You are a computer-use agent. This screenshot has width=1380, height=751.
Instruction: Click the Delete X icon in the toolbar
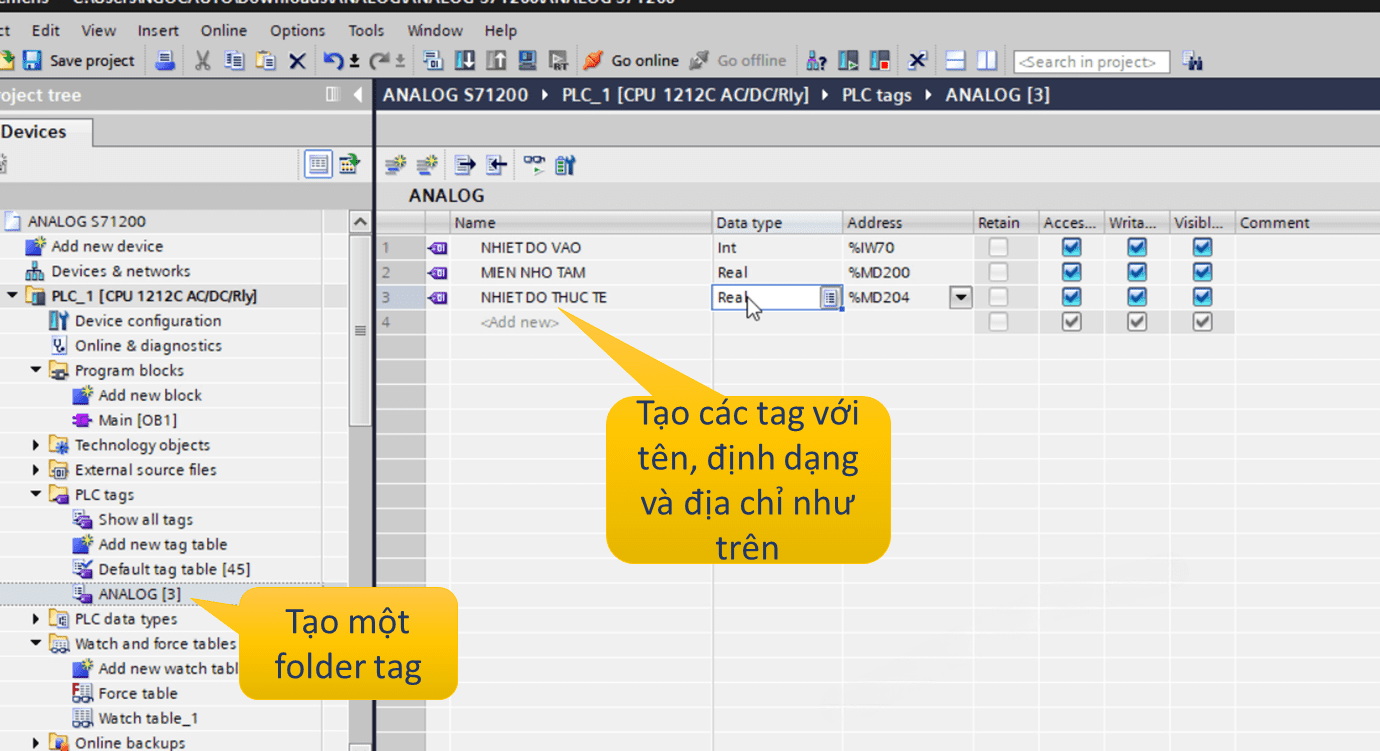297,61
